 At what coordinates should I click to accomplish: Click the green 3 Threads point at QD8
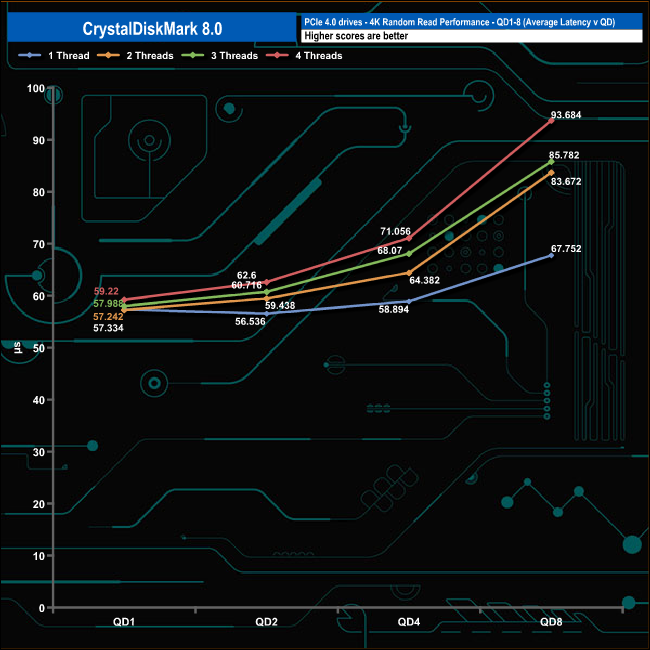pyautogui.click(x=551, y=162)
